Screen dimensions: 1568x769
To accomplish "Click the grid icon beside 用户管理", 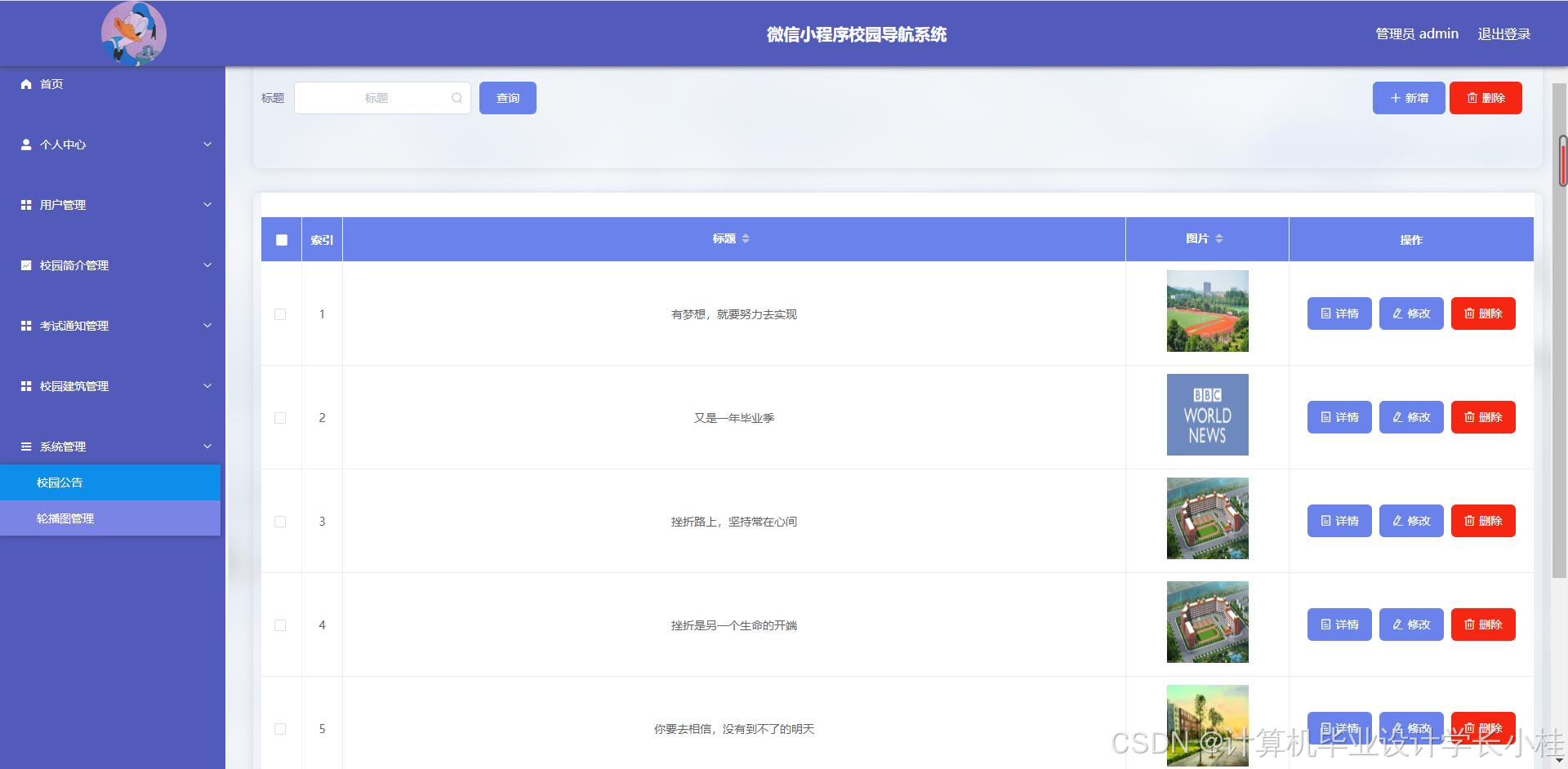I will tap(26, 205).
